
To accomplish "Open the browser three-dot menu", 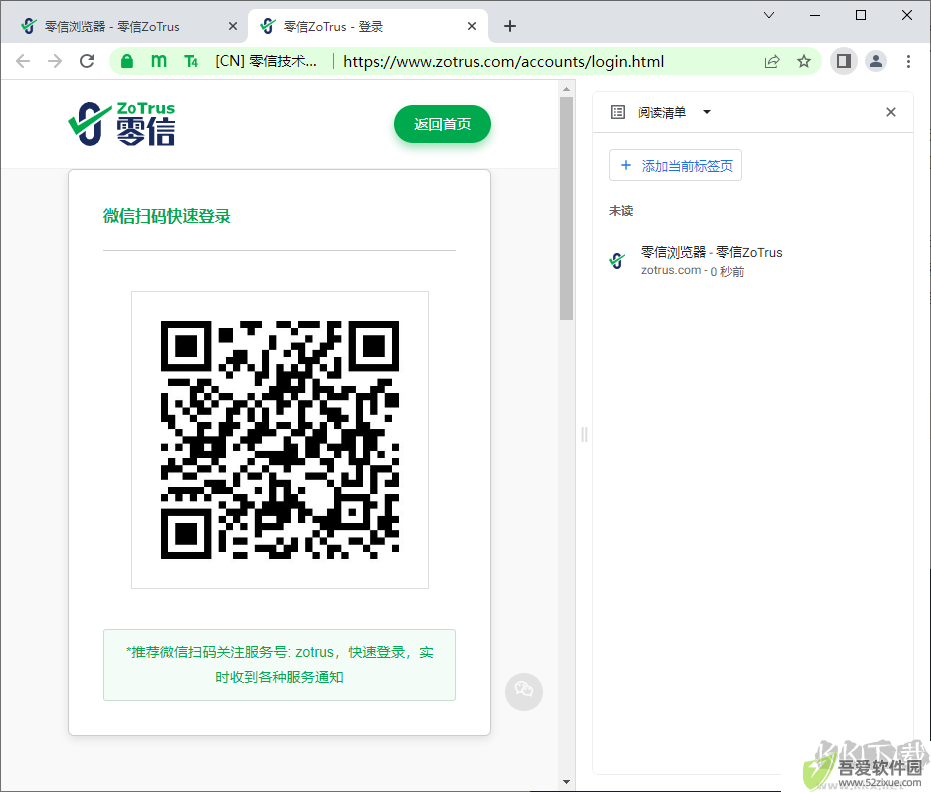I will (x=908, y=61).
